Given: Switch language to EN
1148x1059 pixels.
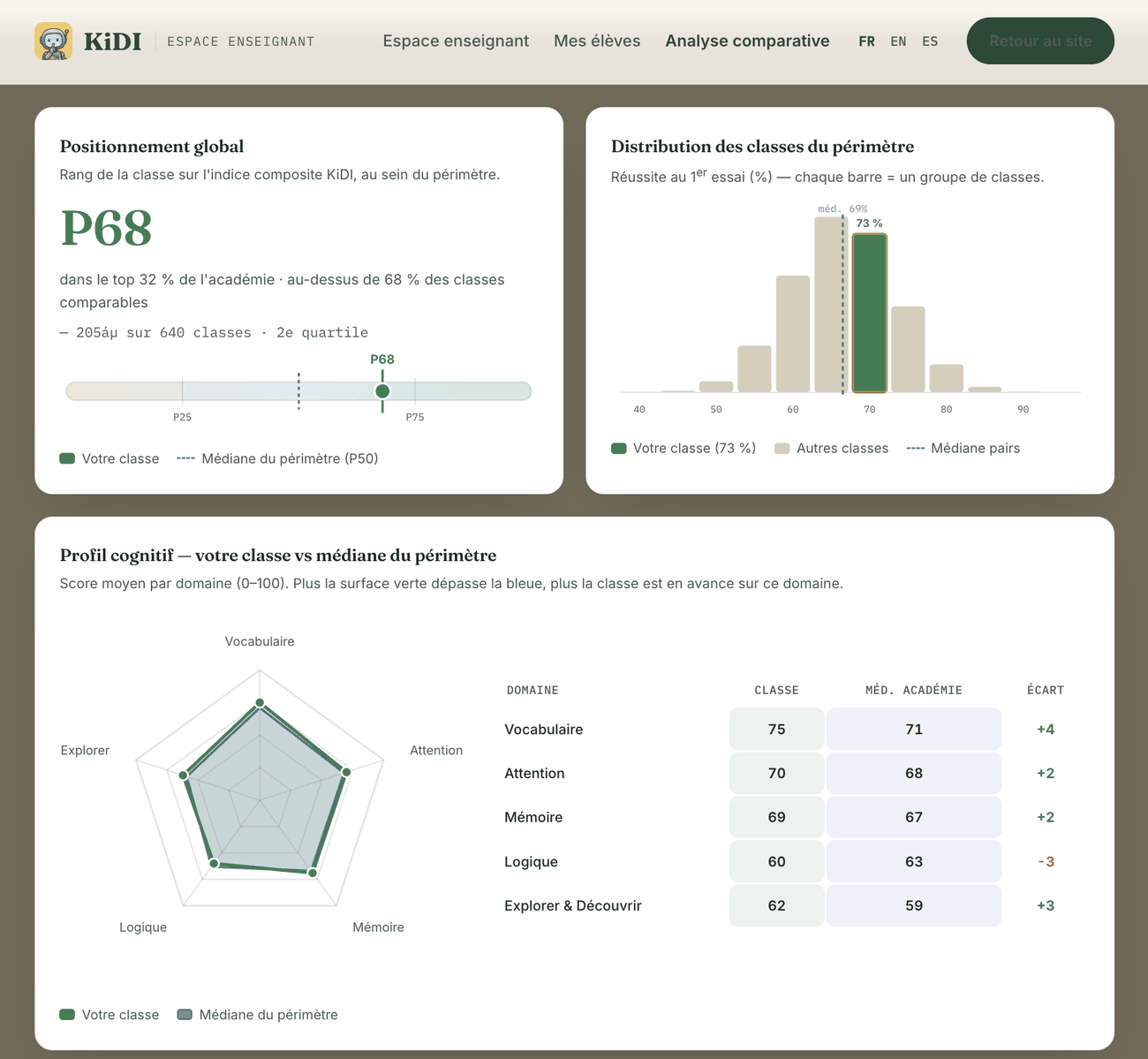Looking at the screenshot, I should point(898,42).
